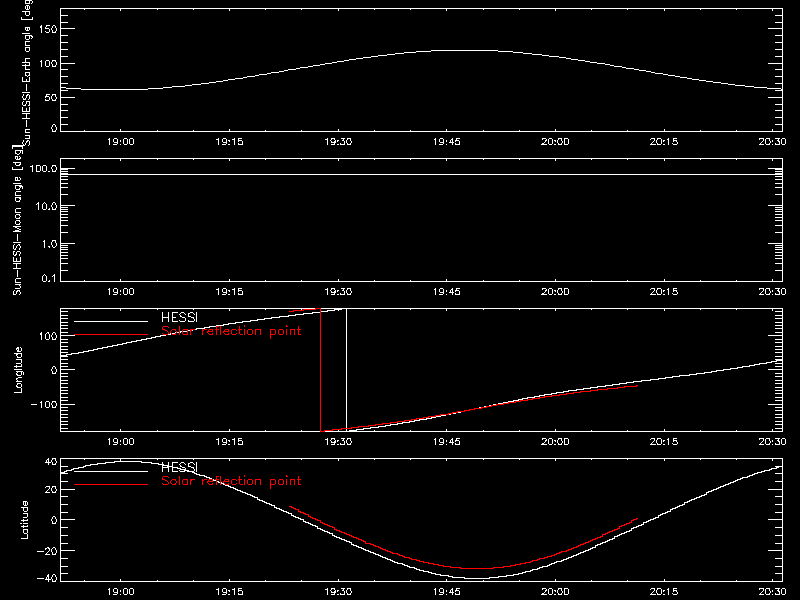Click 19:00 under the Longitude plot

tap(121, 442)
